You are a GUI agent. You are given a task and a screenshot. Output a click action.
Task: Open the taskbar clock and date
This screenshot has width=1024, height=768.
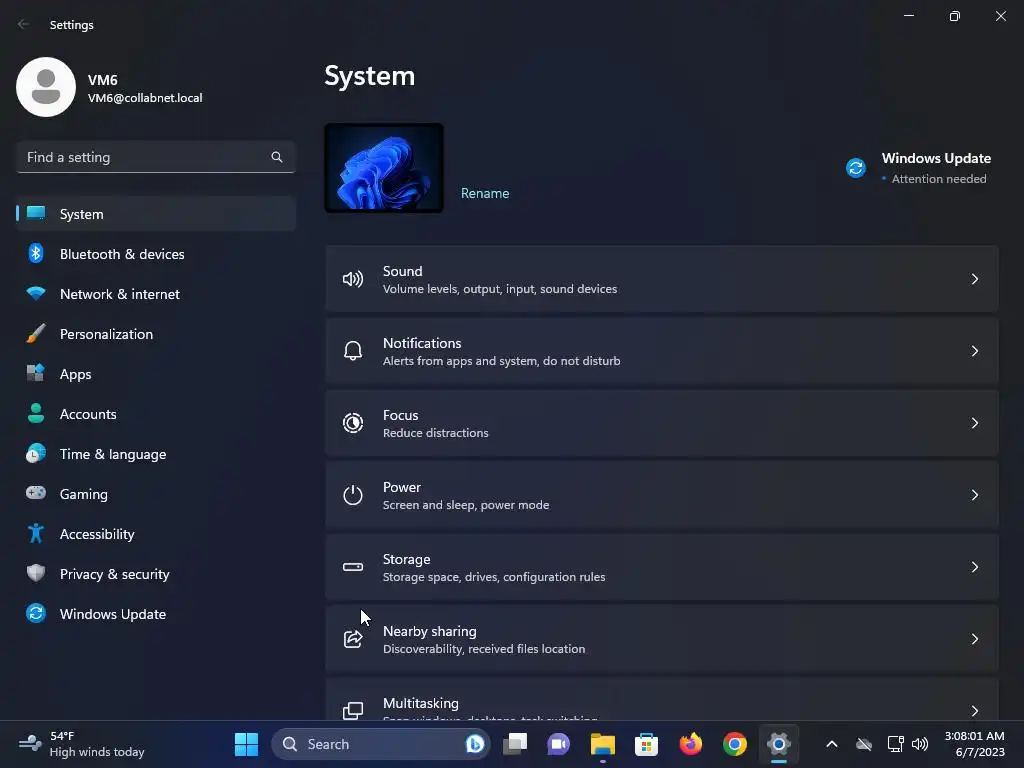click(974, 744)
